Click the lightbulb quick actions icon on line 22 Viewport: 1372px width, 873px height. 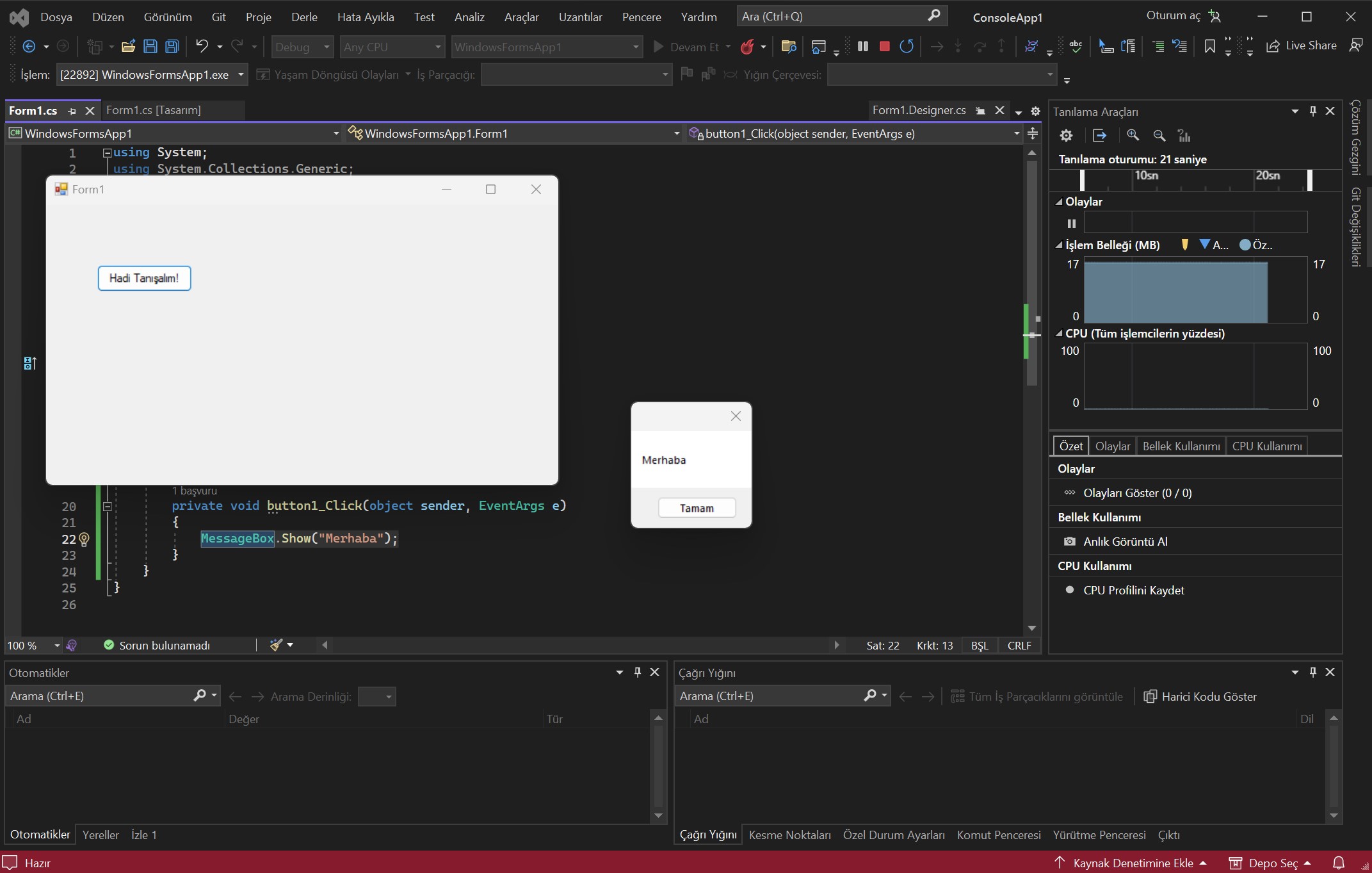(x=84, y=539)
